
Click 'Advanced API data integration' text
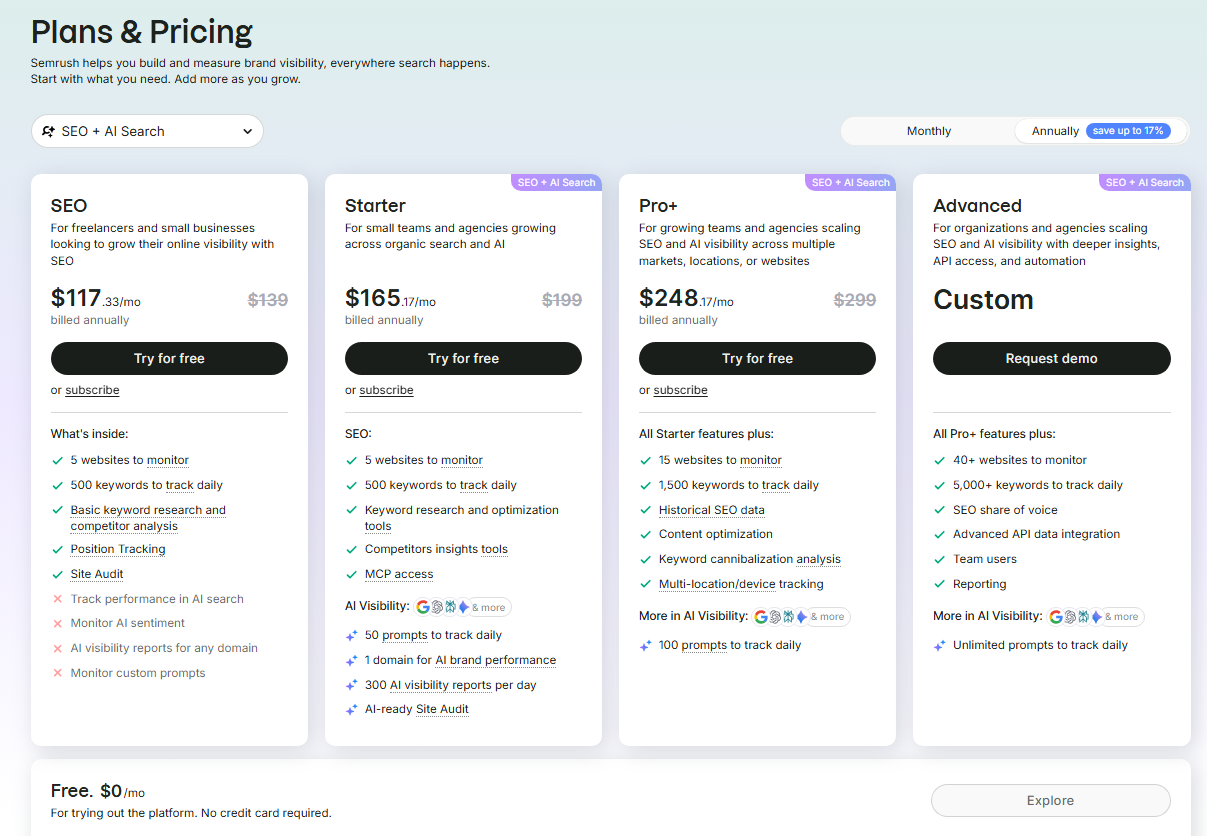pyautogui.click(x=1037, y=534)
